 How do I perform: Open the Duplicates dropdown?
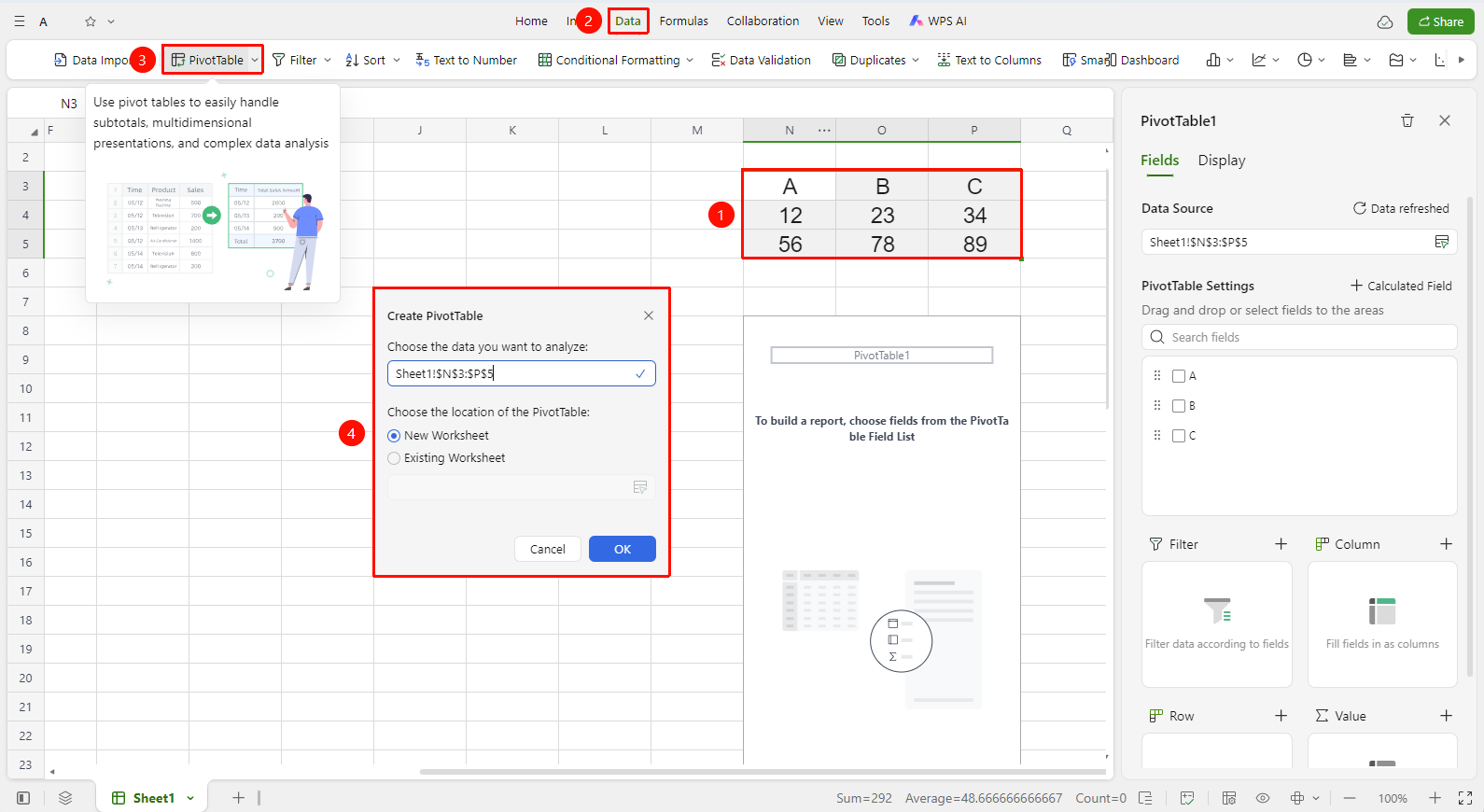(916, 60)
